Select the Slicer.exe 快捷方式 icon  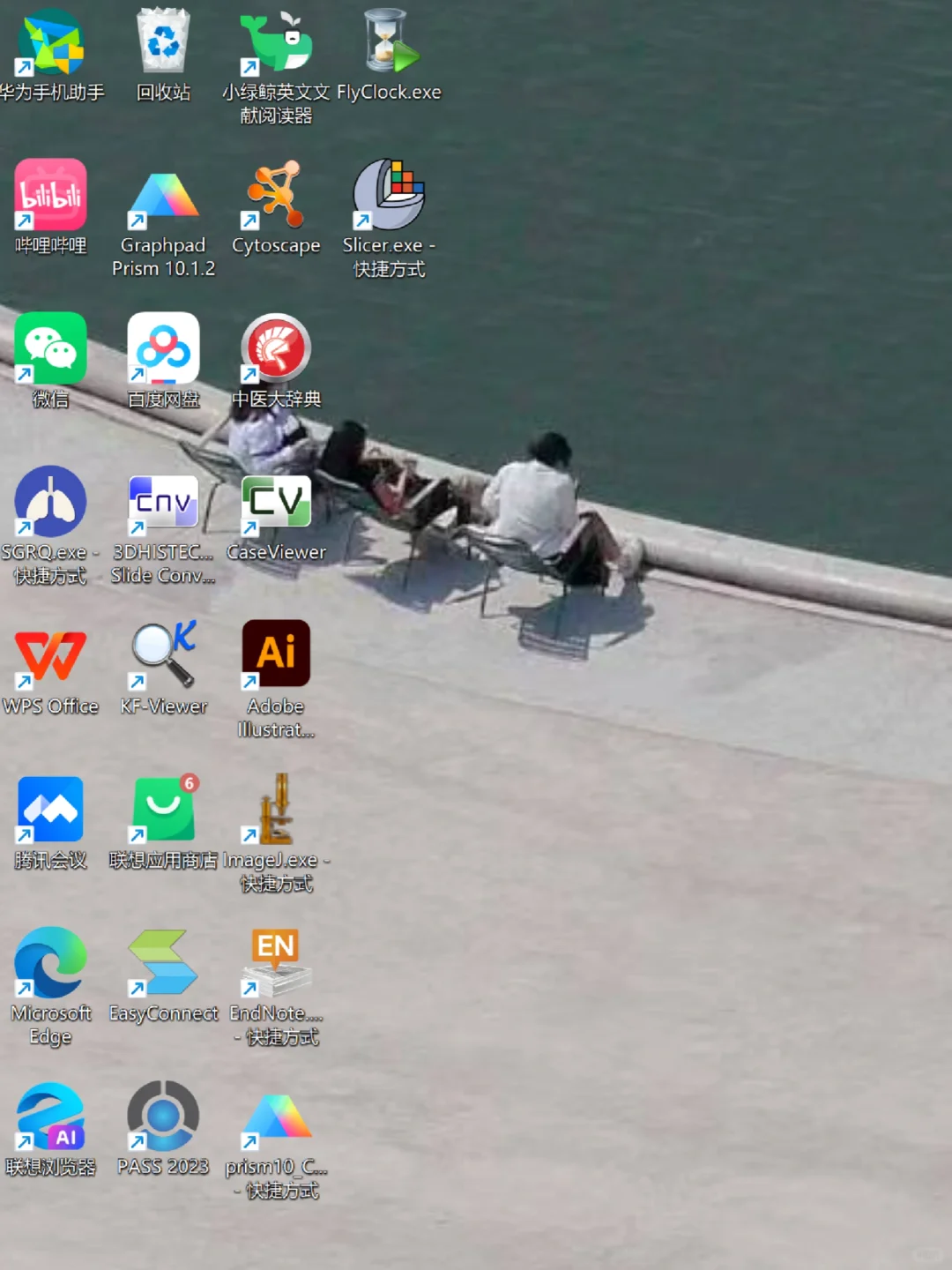point(389,195)
